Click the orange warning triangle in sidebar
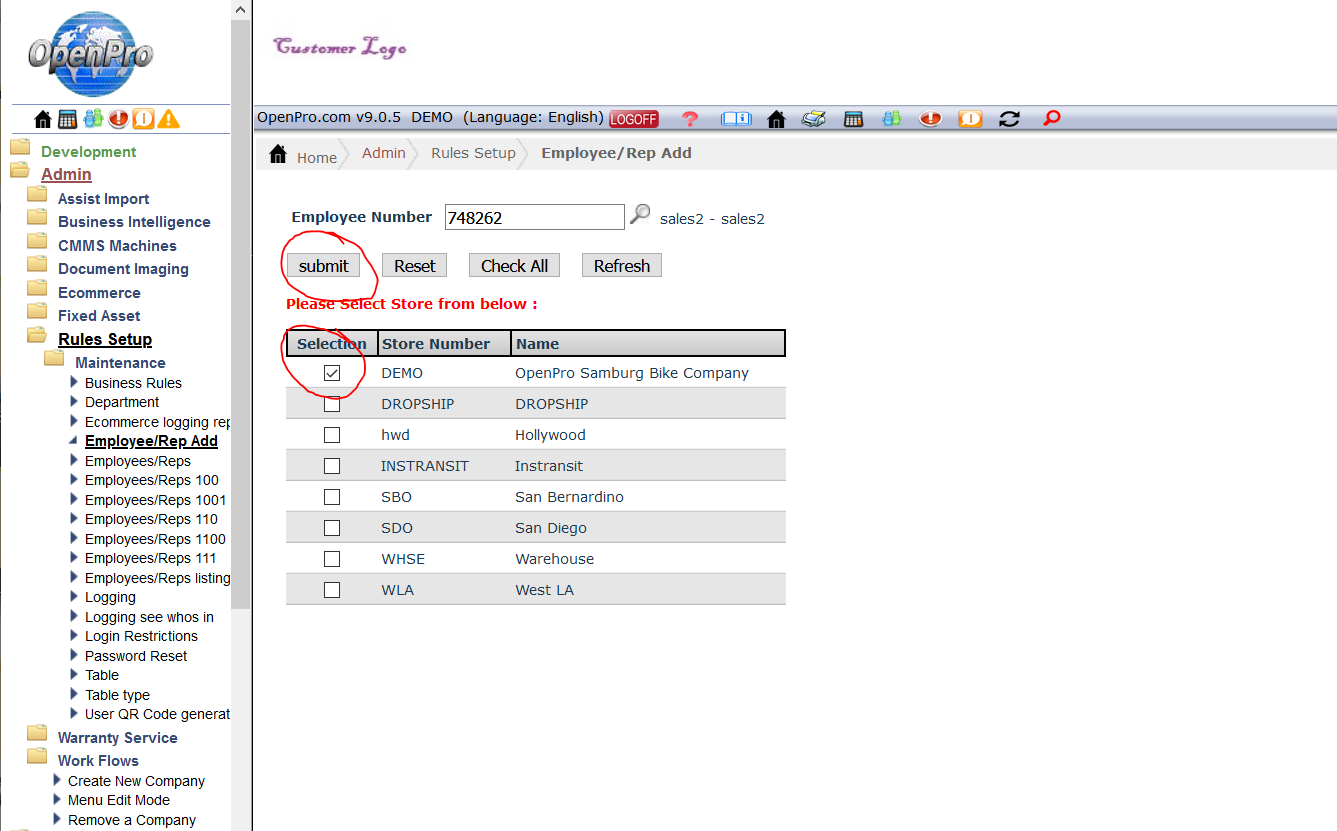1337x831 pixels. point(169,119)
